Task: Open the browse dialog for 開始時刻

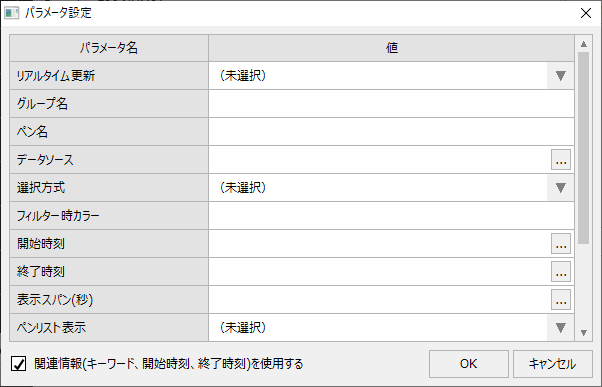Action: [x=561, y=244]
